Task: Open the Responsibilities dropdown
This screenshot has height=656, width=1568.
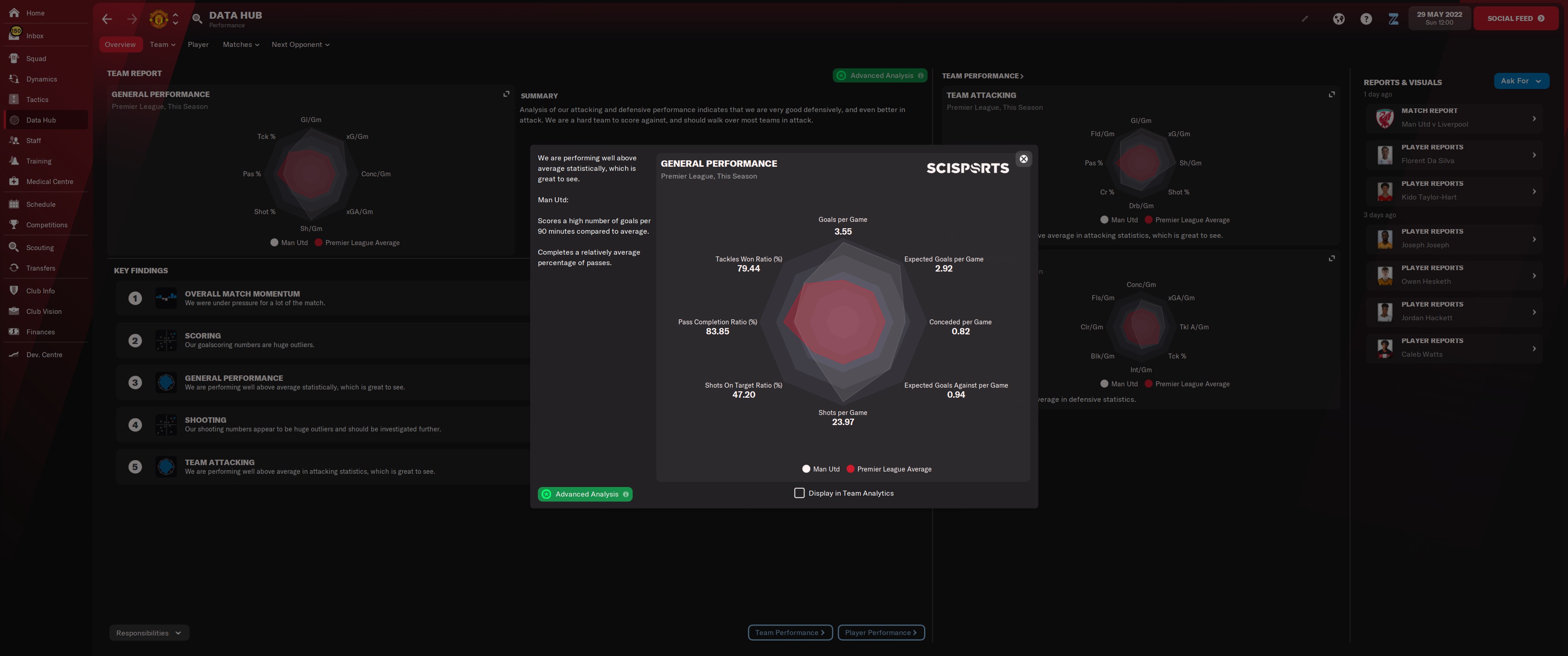Action: [x=149, y=633]
